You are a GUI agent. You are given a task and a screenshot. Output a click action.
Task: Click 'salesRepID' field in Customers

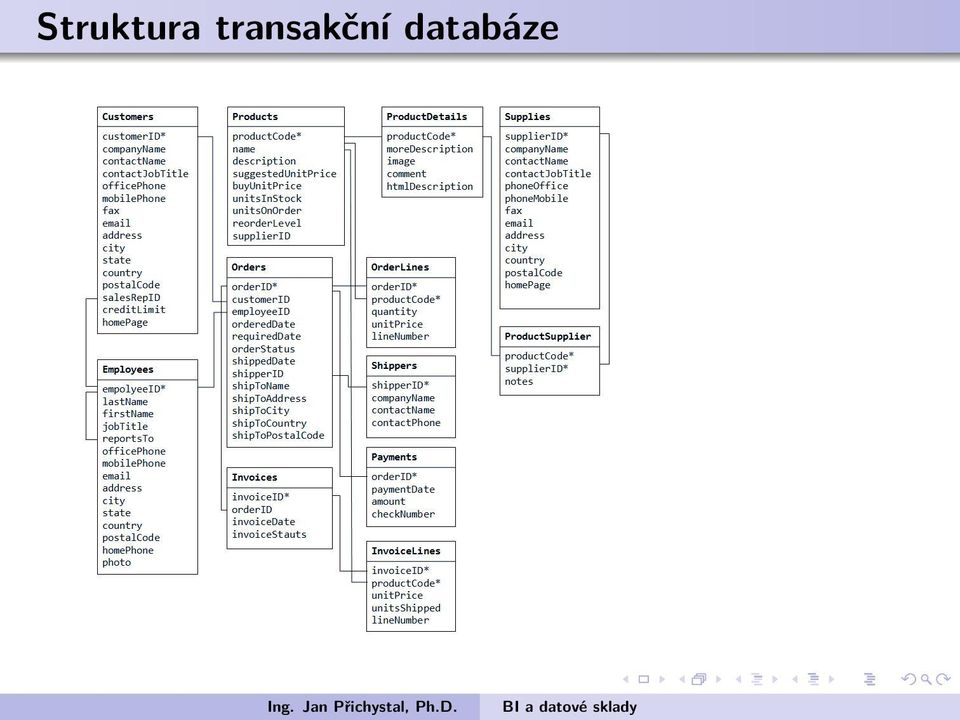pyautogui.click(x=131, y=297)
